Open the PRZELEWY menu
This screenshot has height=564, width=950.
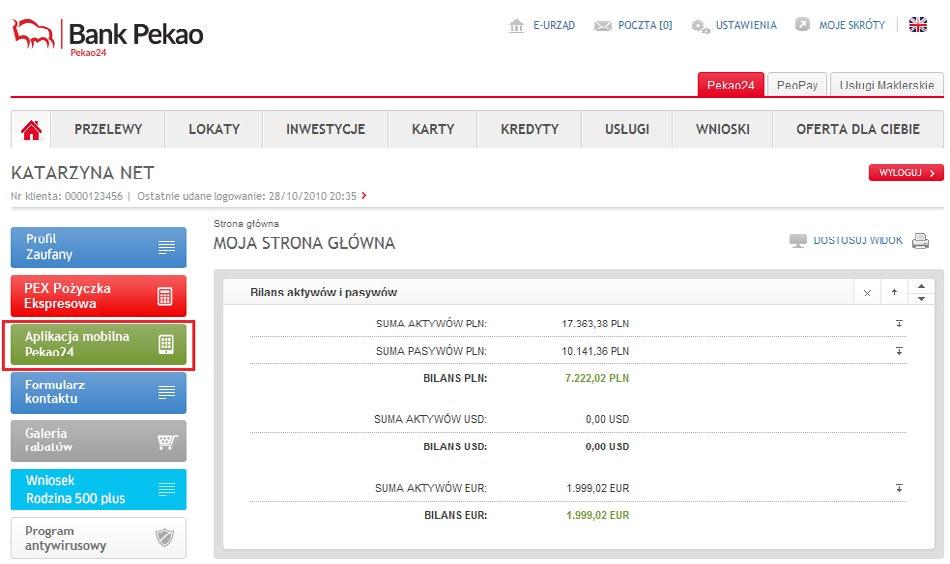108,129
